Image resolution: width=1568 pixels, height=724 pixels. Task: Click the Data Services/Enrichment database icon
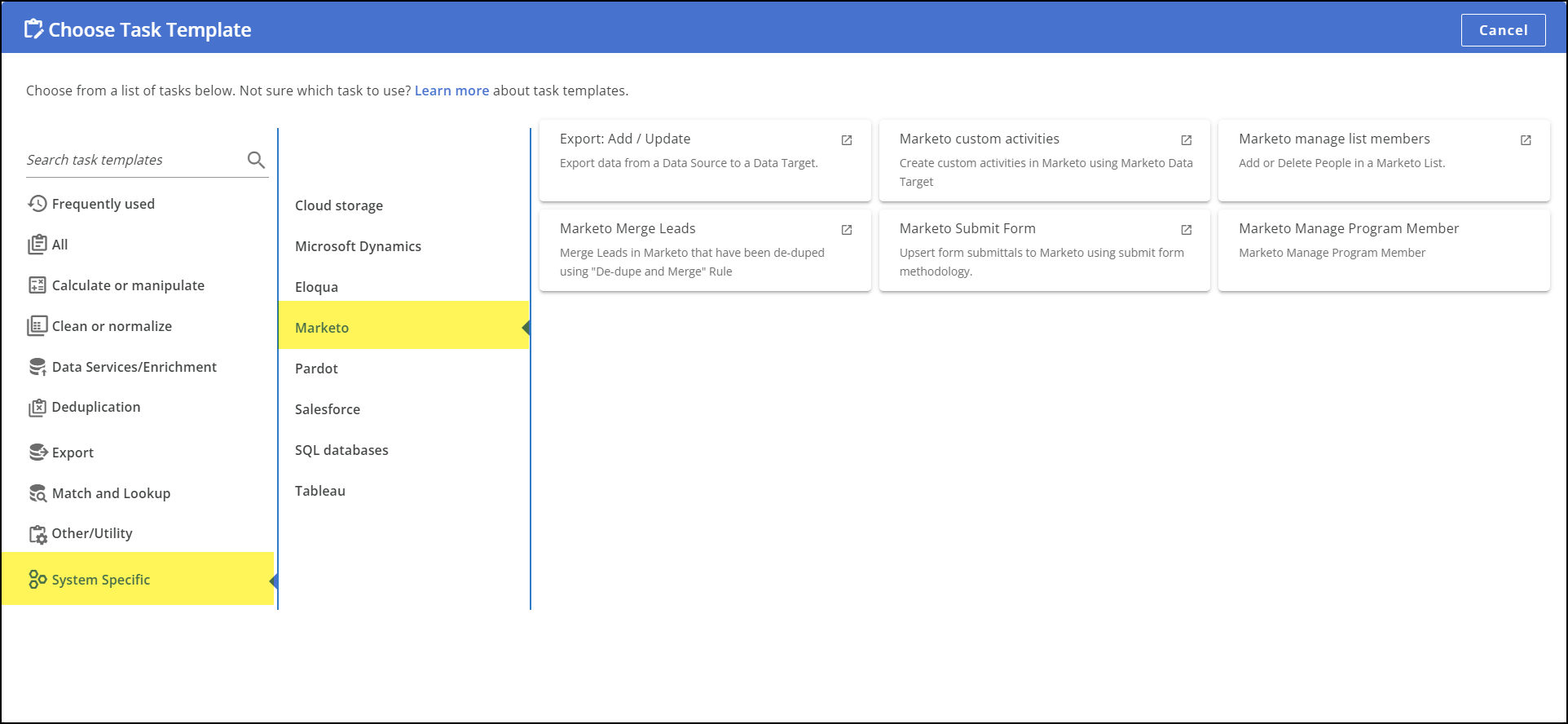tap(37, 367)
